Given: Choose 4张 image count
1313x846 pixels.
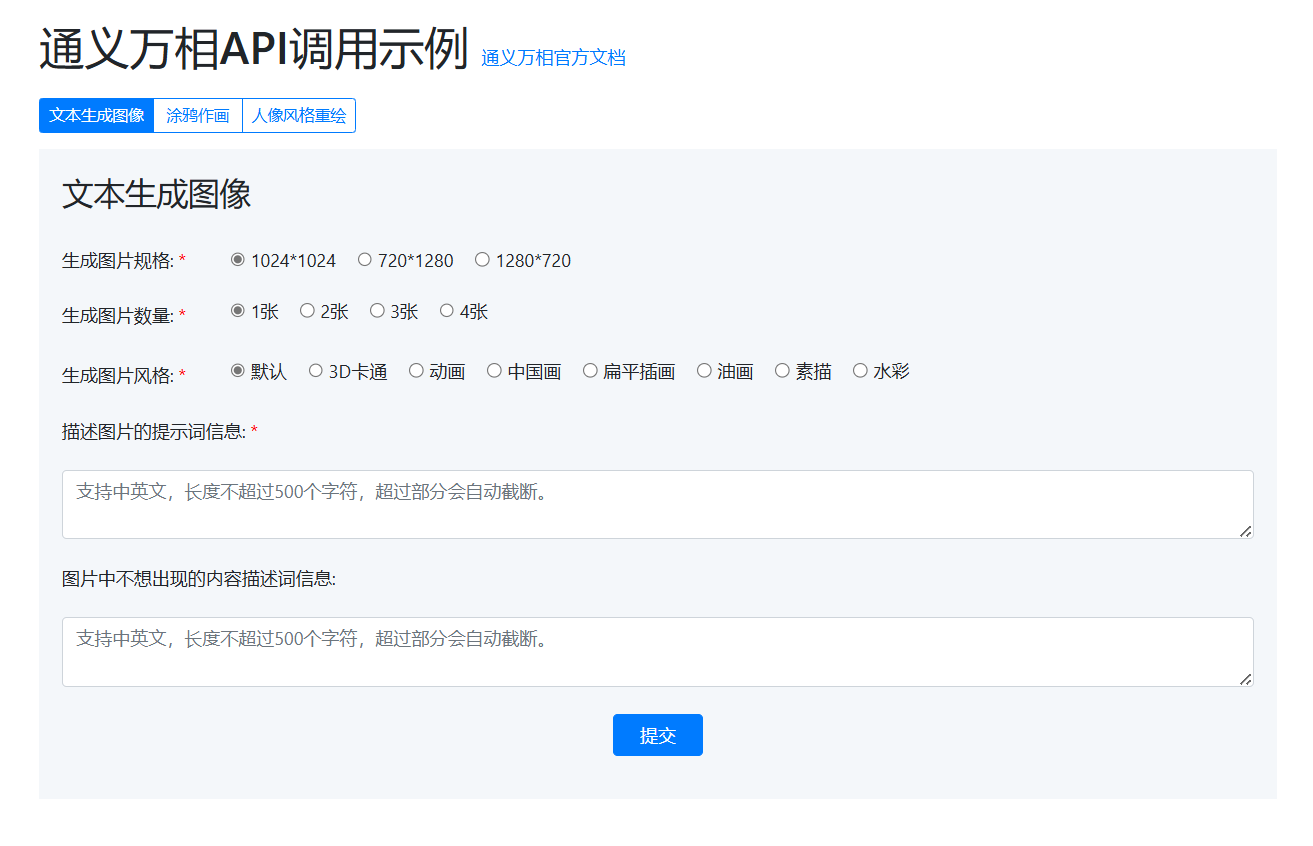Looking at the screenshot, I should [447, 311].
